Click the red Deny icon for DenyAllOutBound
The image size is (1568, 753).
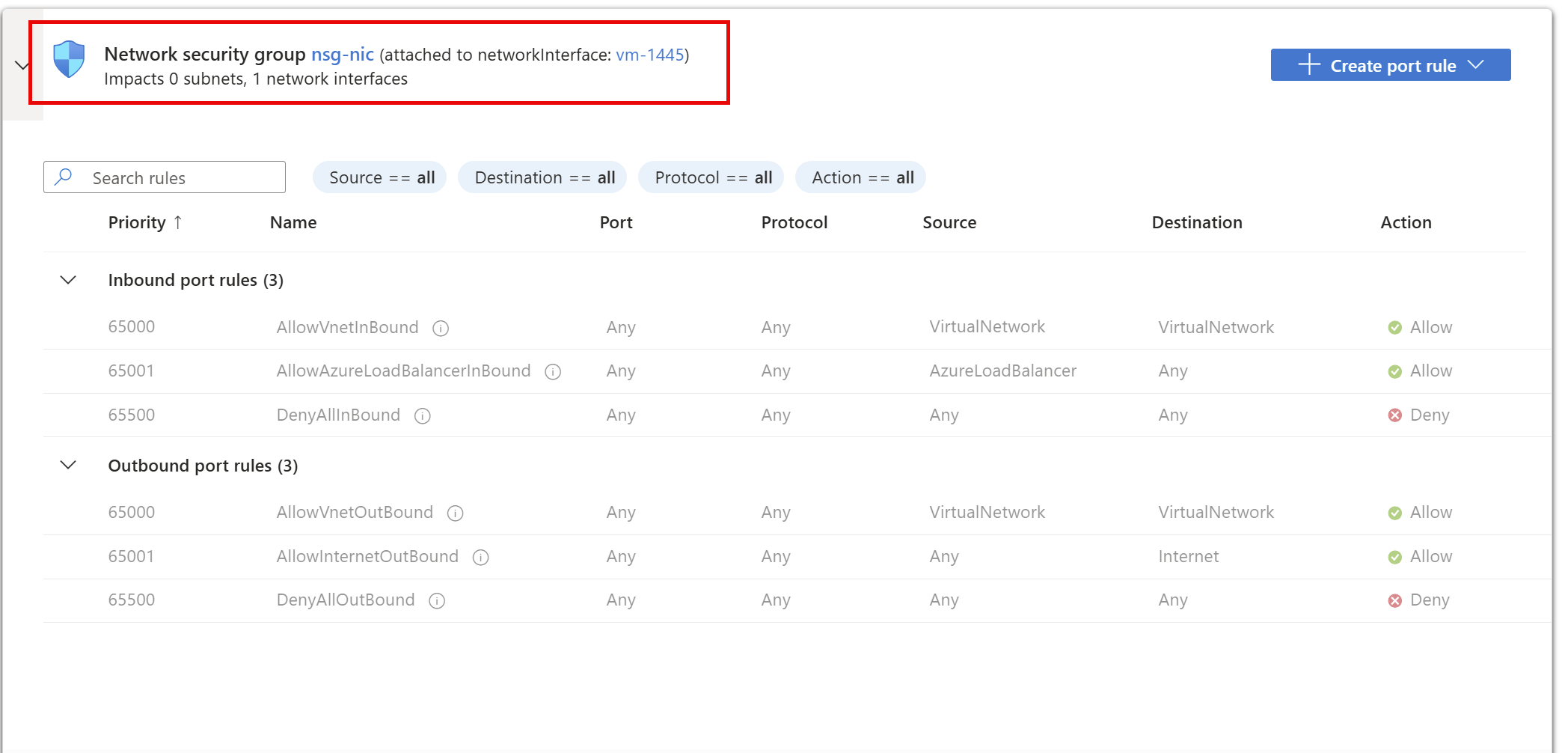click(1394, 600)
